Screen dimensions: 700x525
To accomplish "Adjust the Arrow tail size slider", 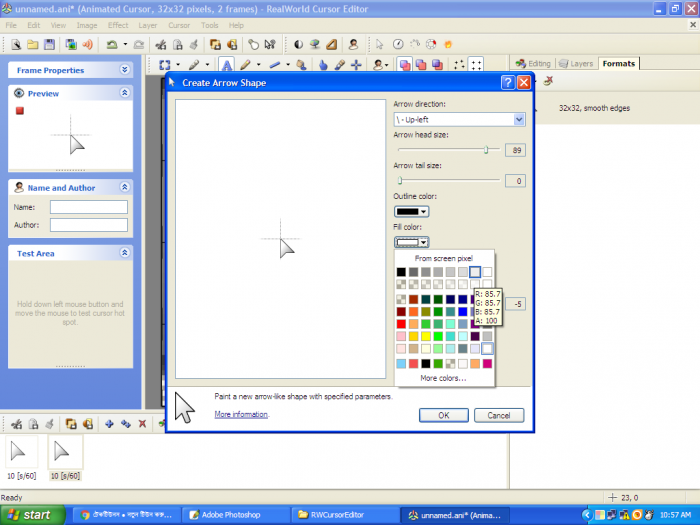I will point(400,180).
